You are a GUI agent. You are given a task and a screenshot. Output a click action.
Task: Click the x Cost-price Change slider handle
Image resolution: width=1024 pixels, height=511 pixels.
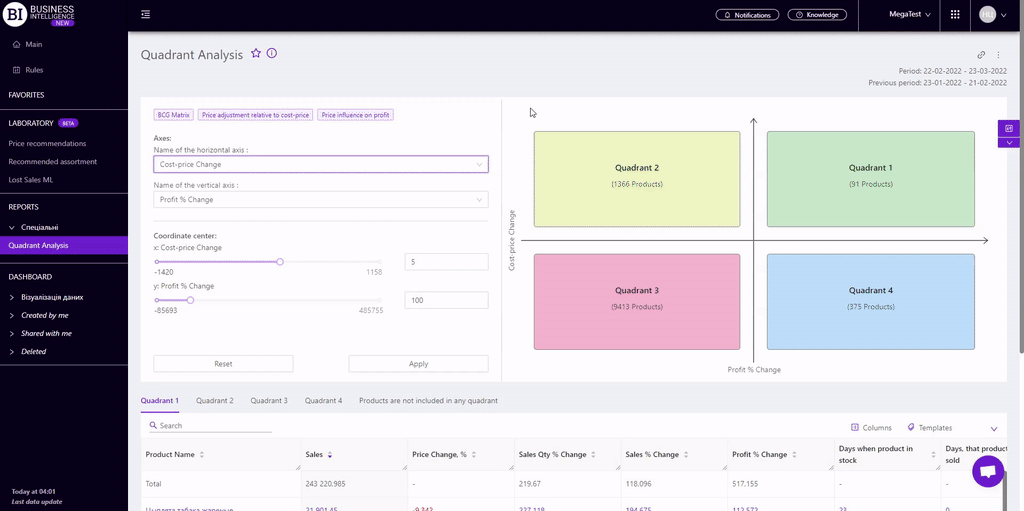(280, 262)
